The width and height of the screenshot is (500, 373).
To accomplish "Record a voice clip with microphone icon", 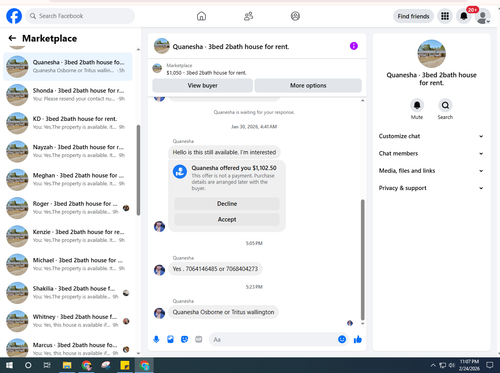I will (156, 339).
